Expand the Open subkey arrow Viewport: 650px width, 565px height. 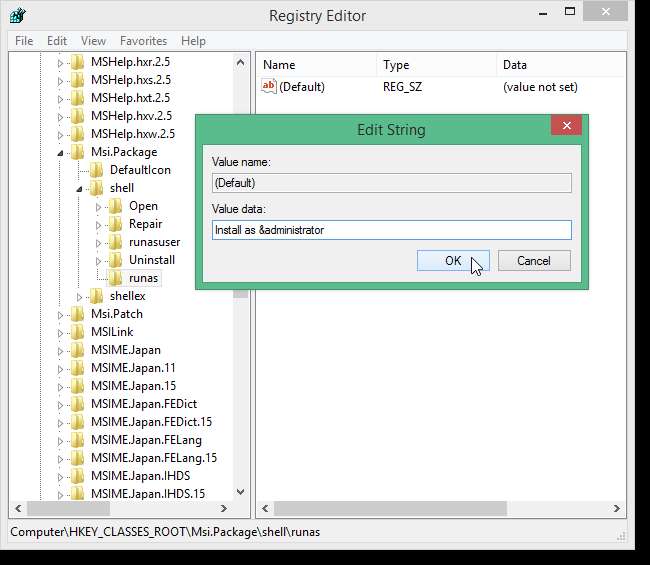98,206
